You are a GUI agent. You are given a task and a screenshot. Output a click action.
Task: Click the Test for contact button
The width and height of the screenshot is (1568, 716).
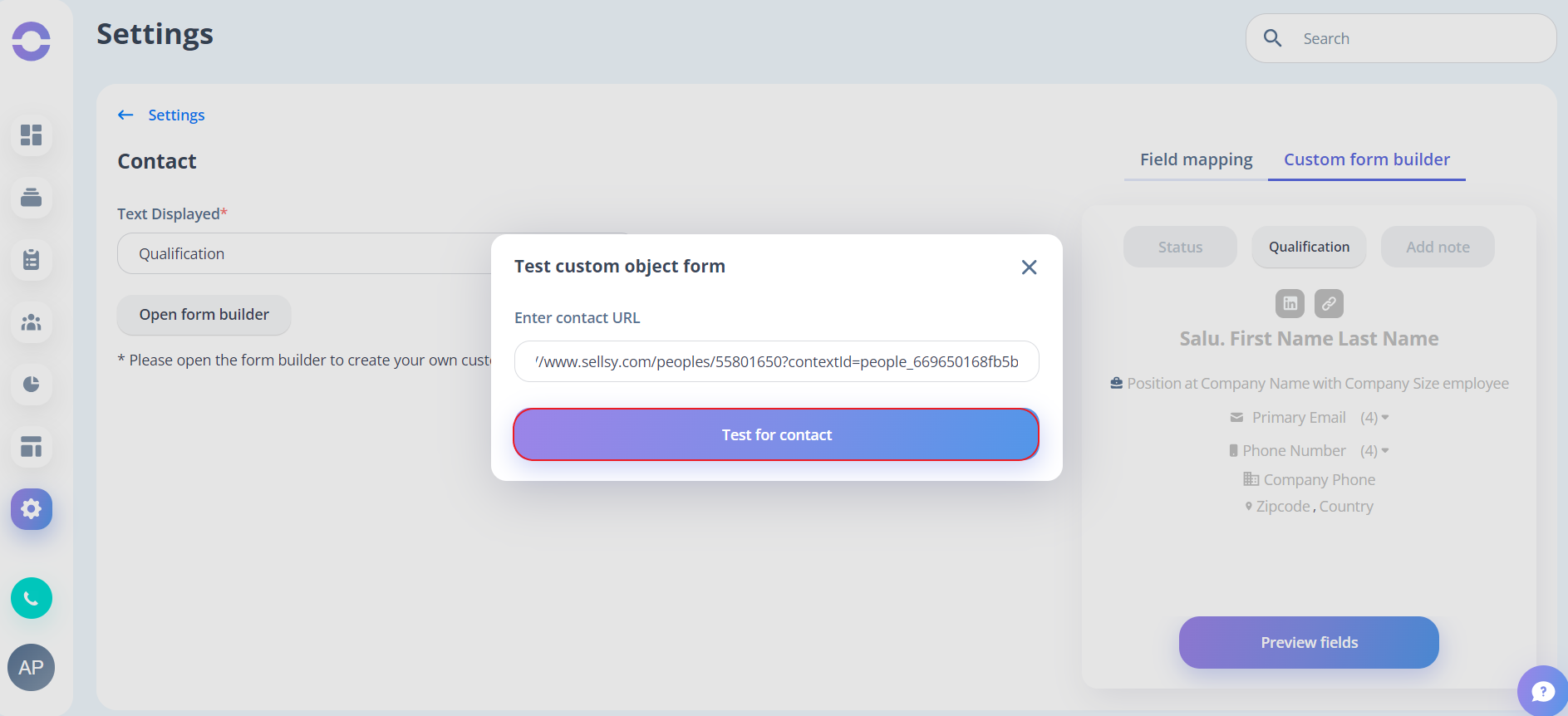pos(776,434)
